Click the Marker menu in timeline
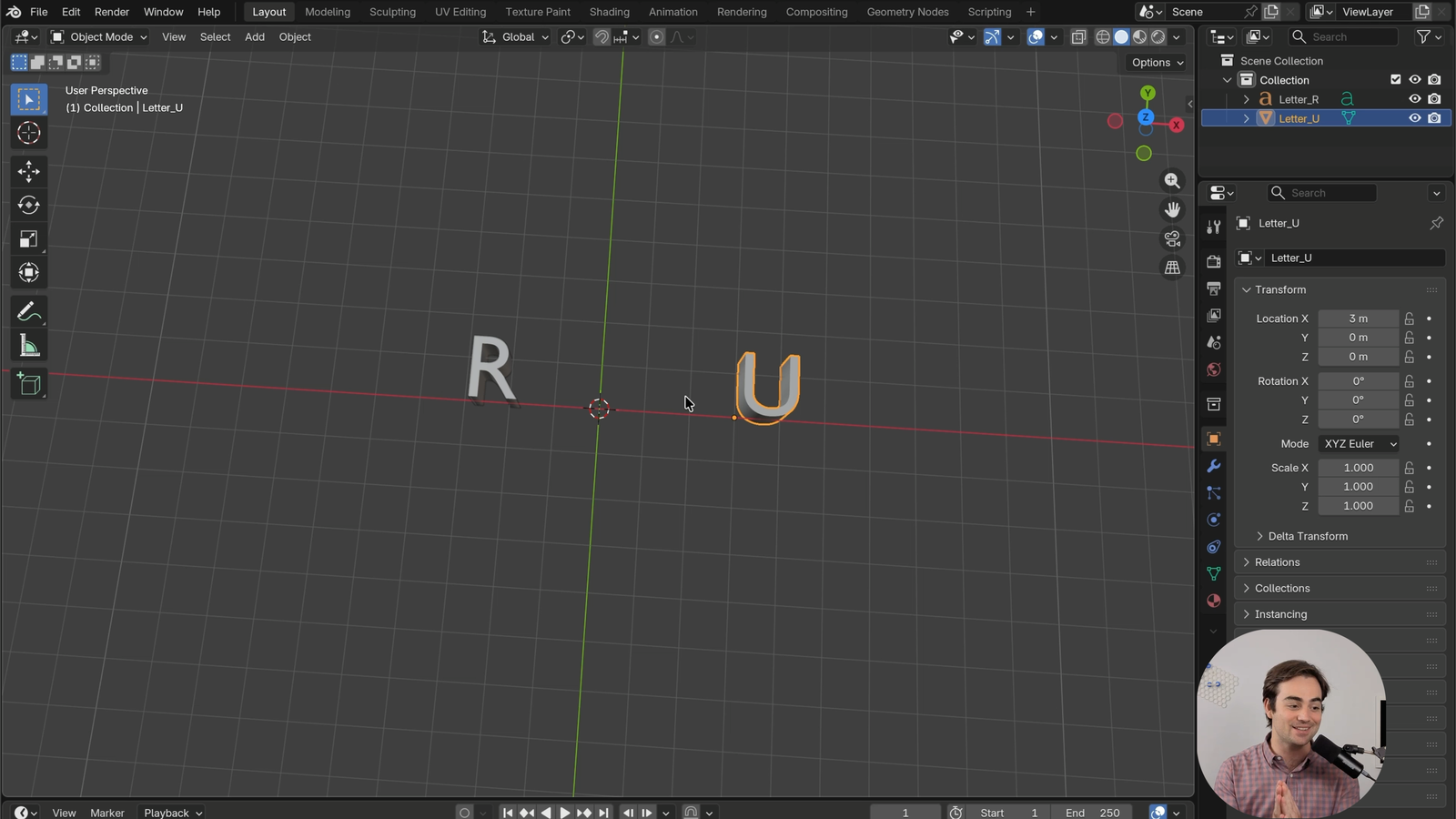 [x=107, y=813]
